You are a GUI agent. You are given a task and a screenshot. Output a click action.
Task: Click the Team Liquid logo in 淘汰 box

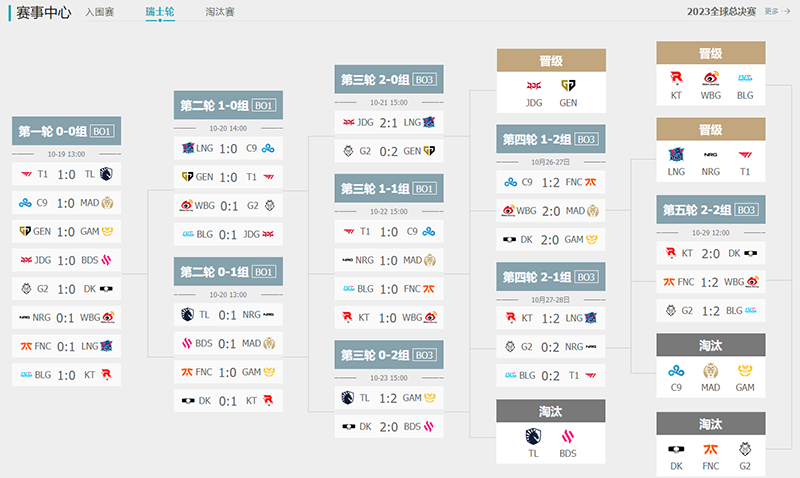click(532, 436)
